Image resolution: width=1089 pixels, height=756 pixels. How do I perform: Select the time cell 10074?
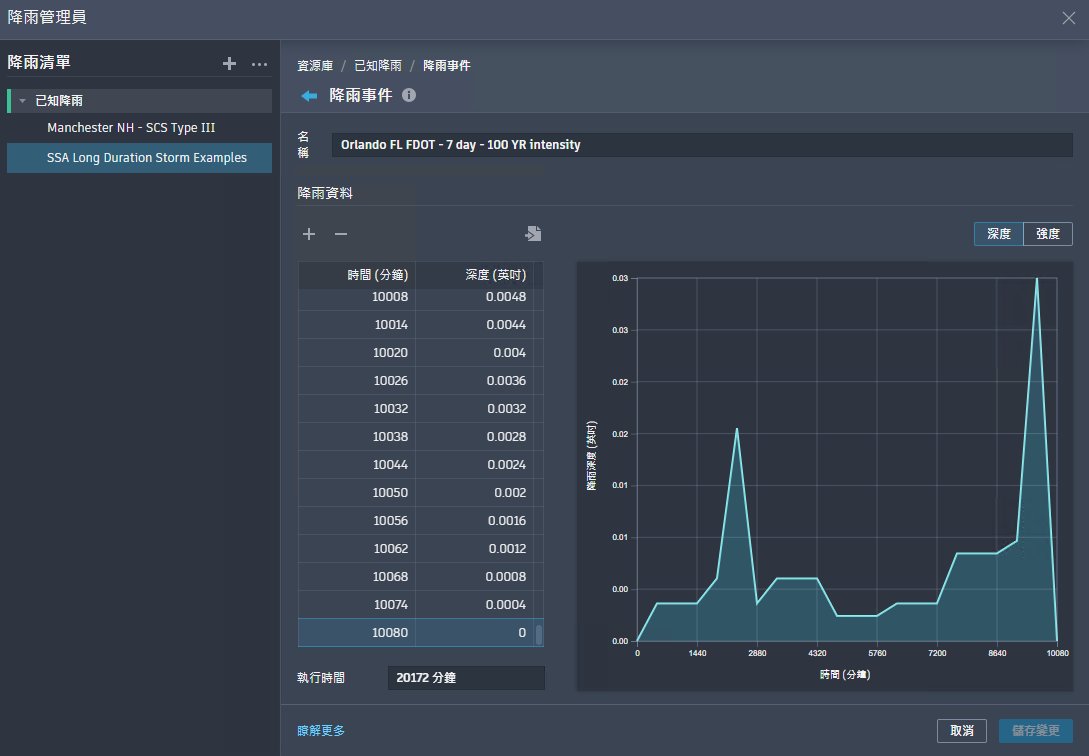(x=357, y=605)
